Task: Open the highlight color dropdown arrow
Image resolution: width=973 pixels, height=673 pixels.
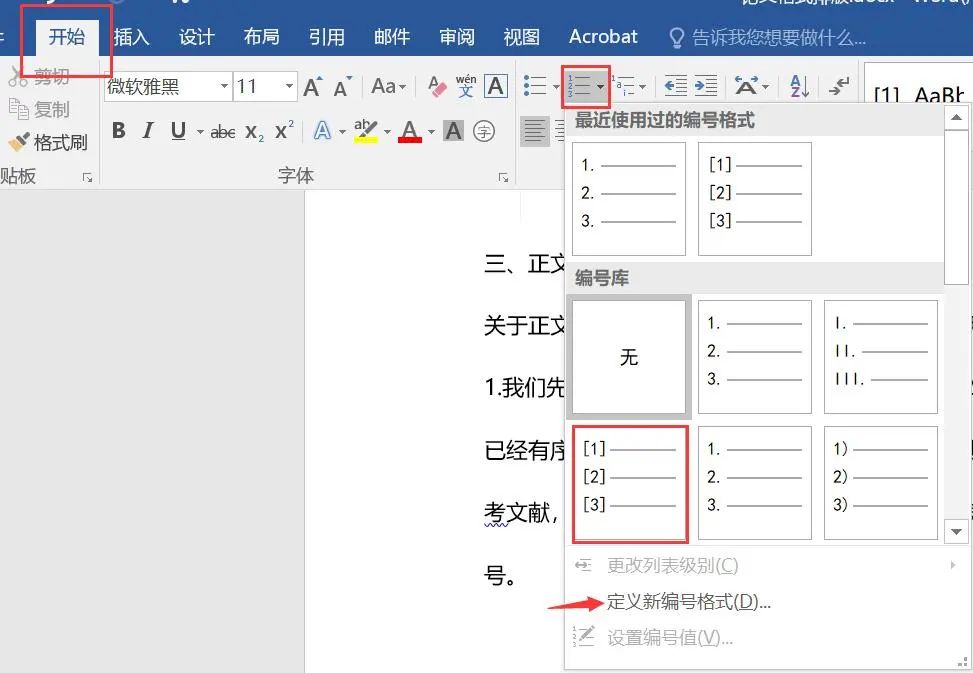Action: click(387, 131)
